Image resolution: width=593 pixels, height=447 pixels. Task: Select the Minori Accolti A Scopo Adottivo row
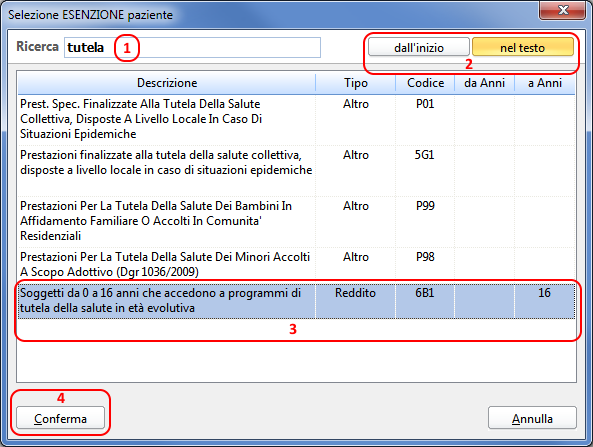[x=296, y=264]
